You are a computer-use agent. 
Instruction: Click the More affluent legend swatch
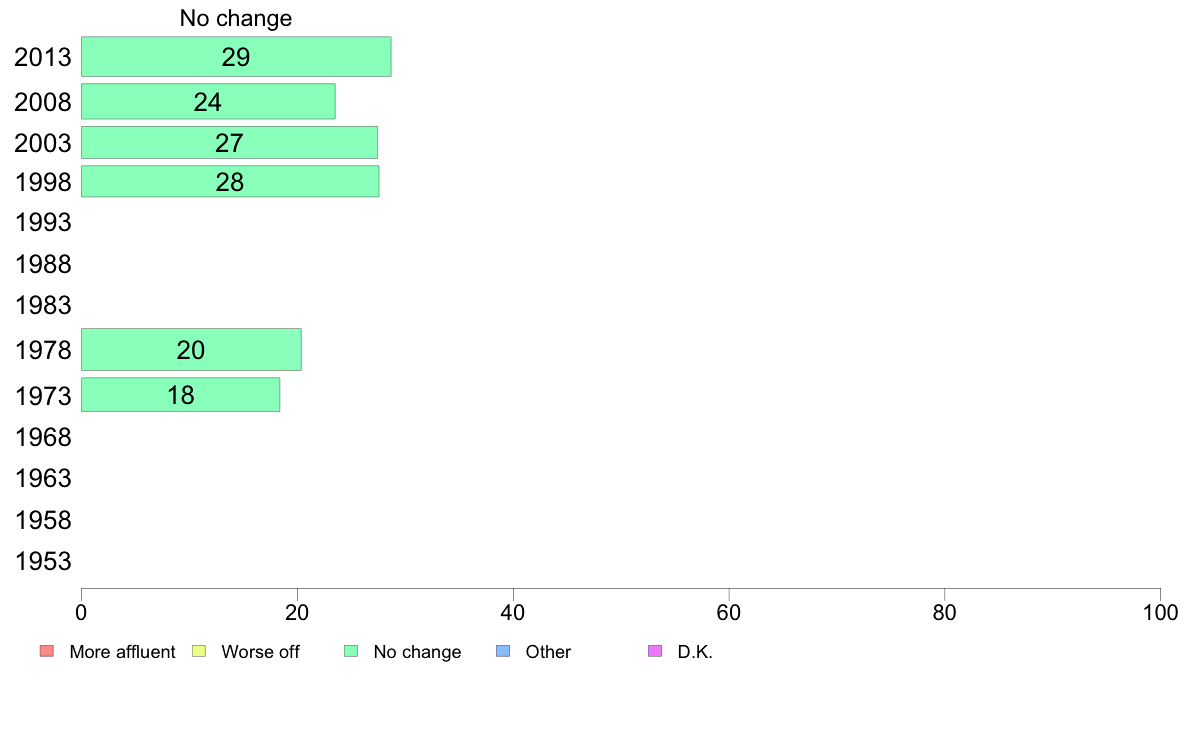pyautogui.click(x=46, y=652)
